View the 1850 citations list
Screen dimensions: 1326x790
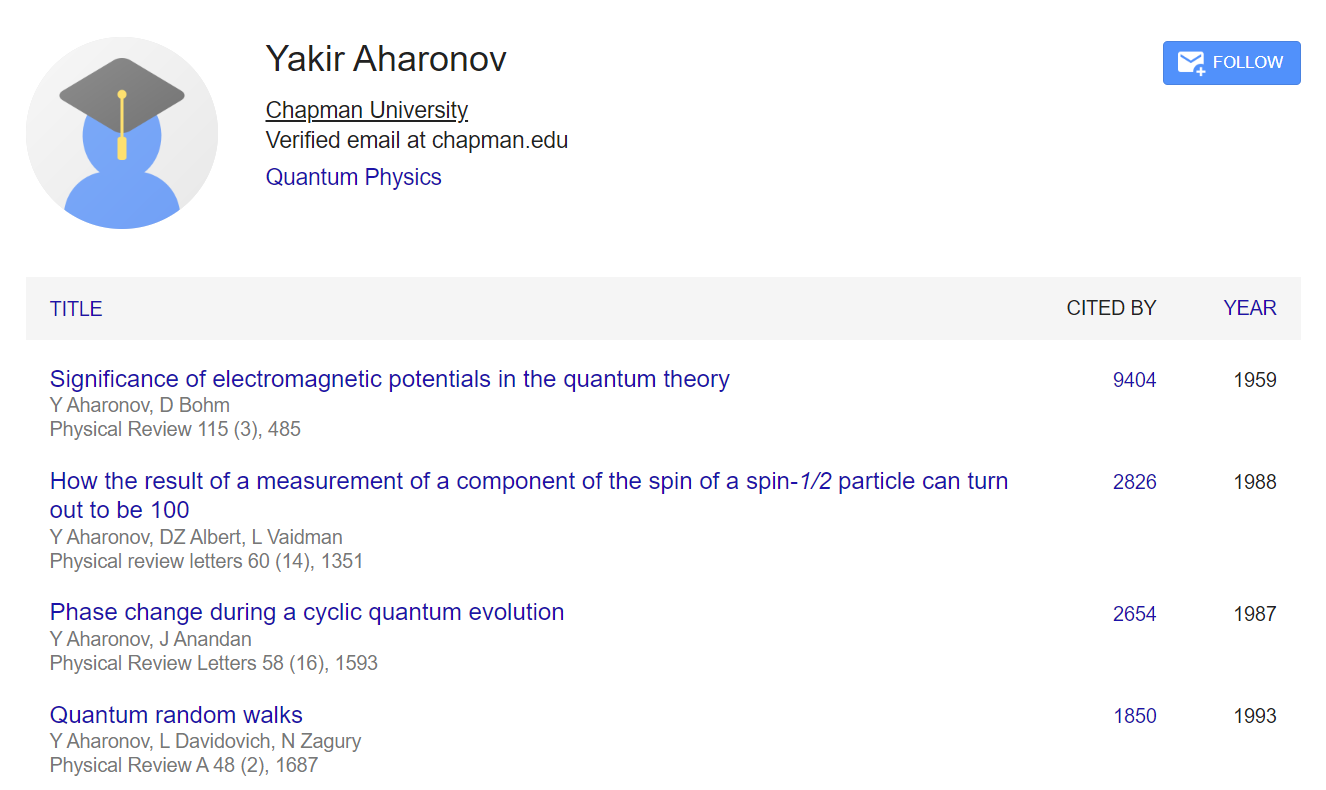click(x=1134, y=716)
